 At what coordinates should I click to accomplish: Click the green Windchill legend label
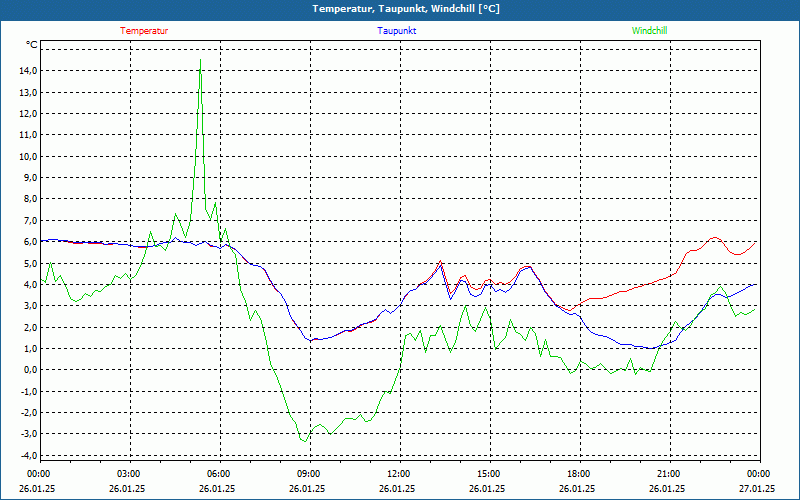pos(649,31)
